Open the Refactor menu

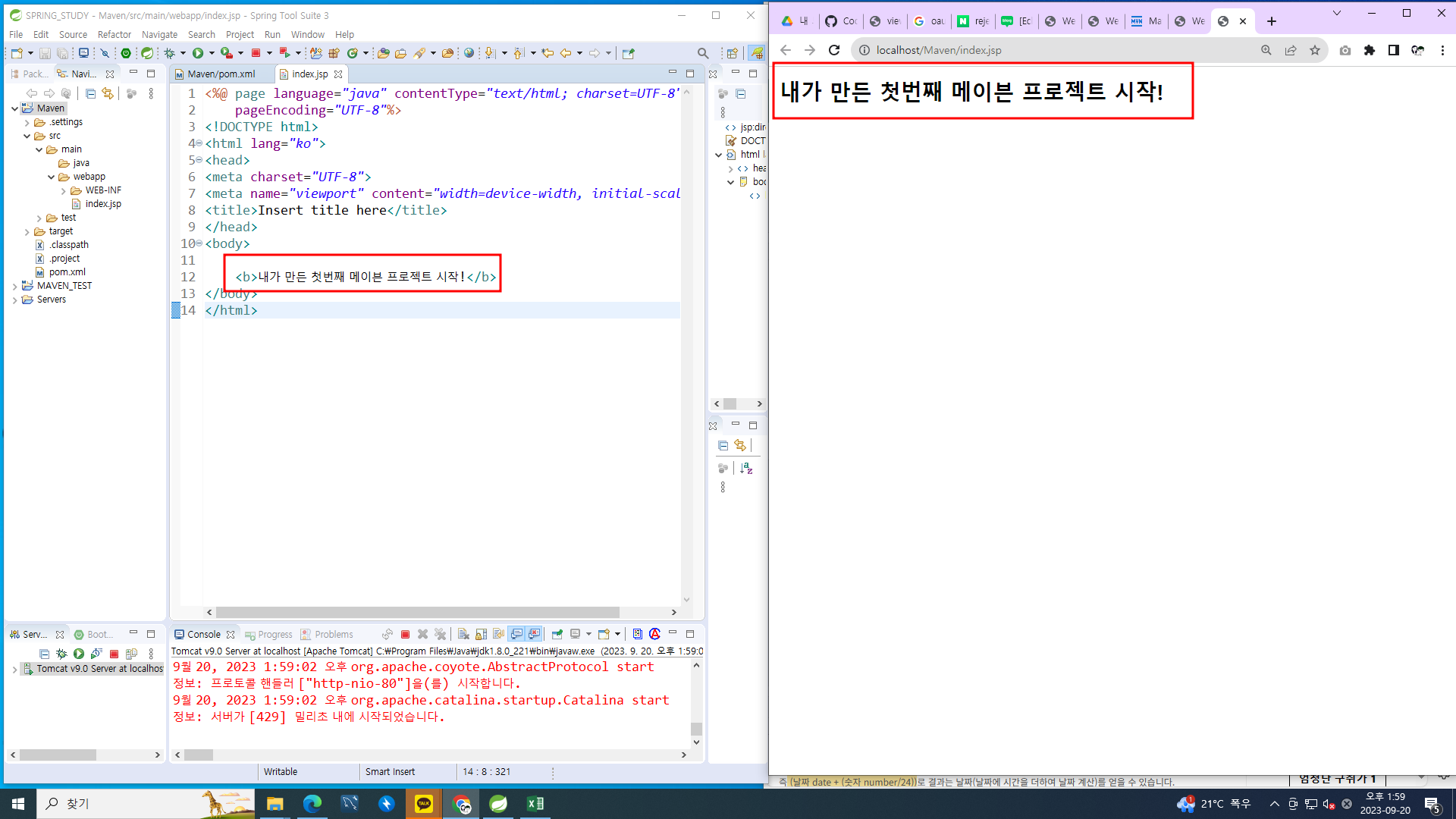(x=114, y=35)
